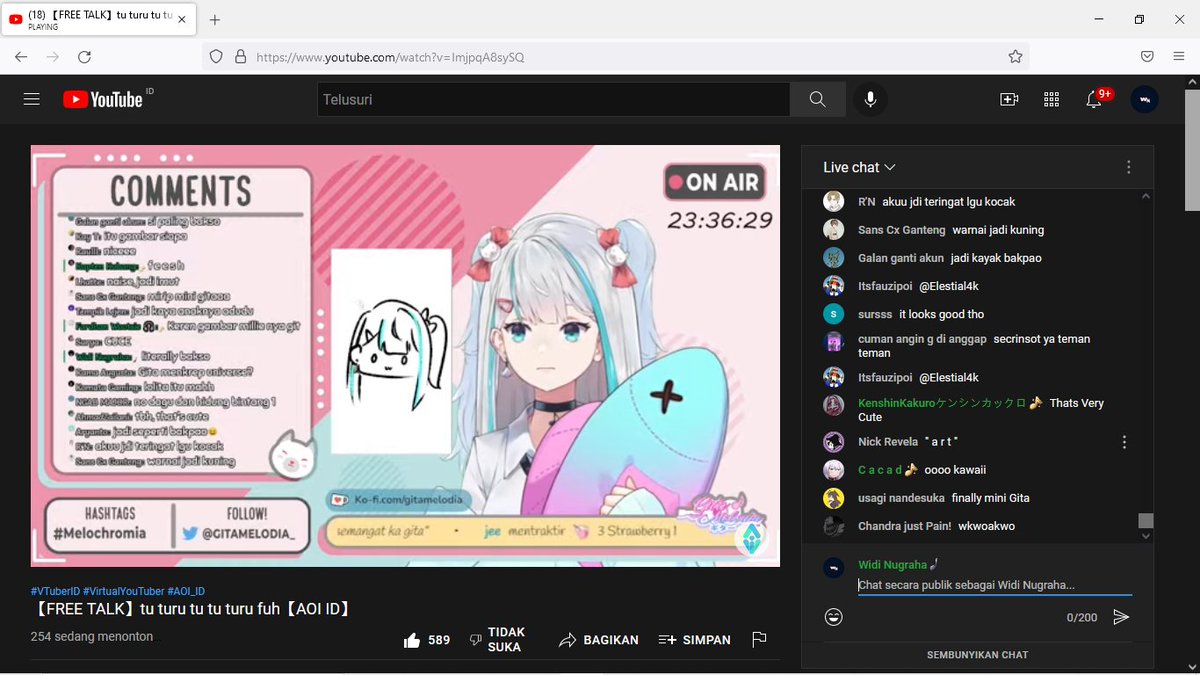
Task: View the site security lock info
Action: click(239, 57)
